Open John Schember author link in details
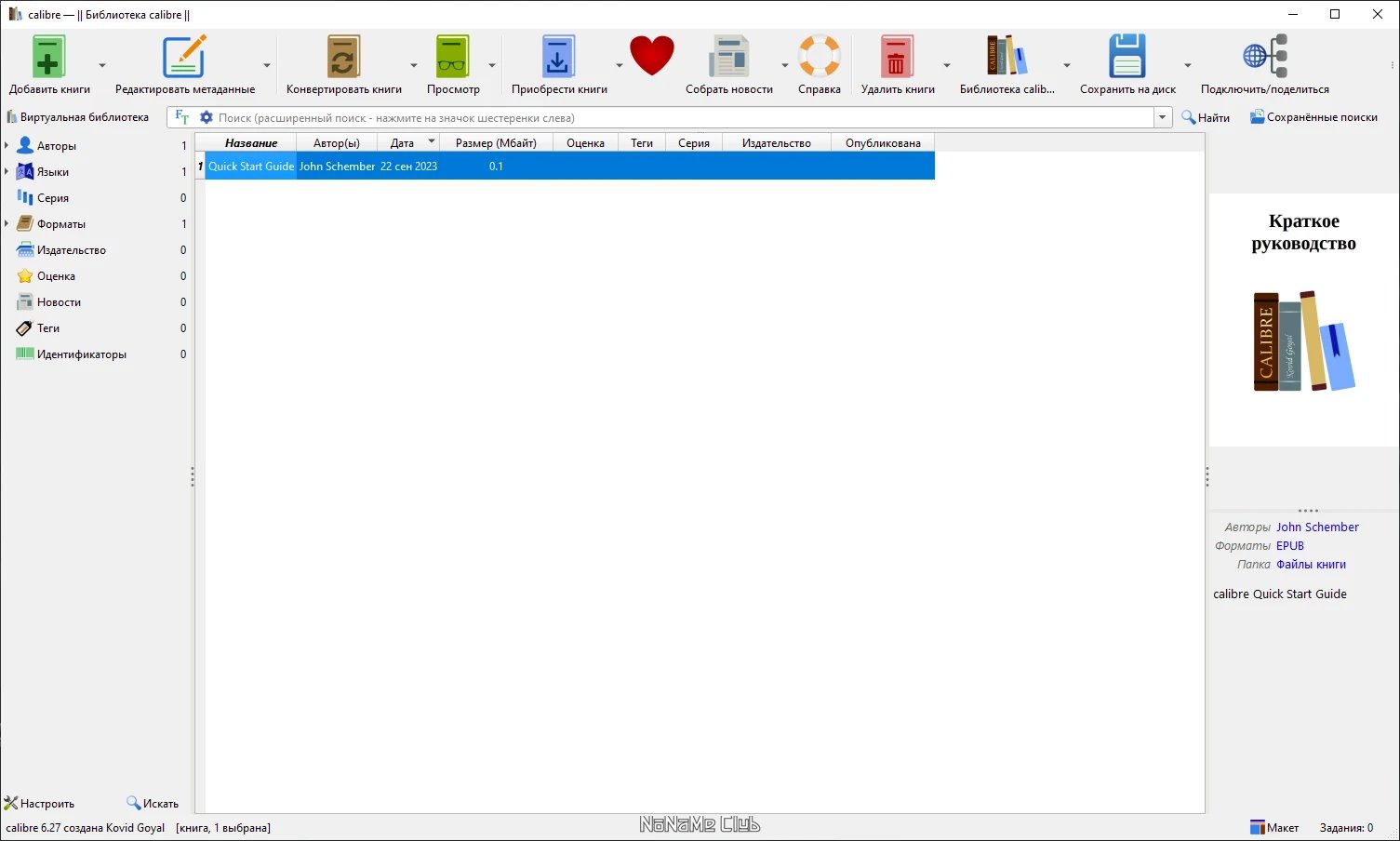This screenshot has height=841, width=1400. click(1317, 527)
